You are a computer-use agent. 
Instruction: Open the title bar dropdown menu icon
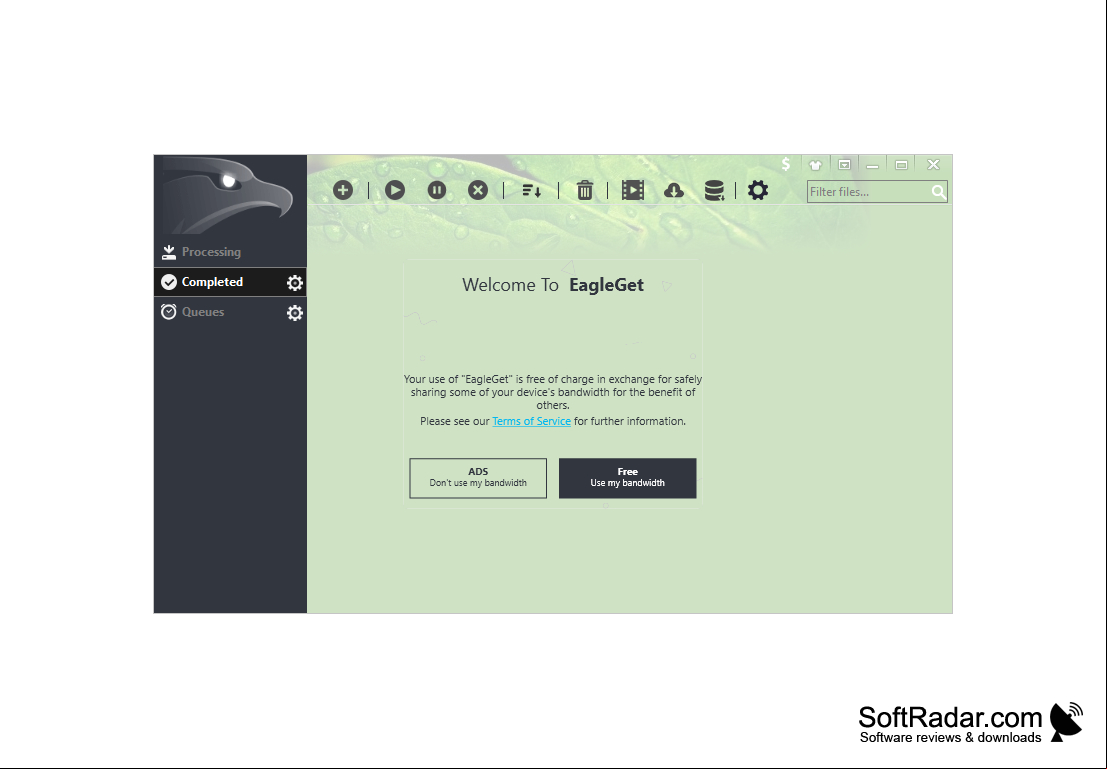coord(844,165)
